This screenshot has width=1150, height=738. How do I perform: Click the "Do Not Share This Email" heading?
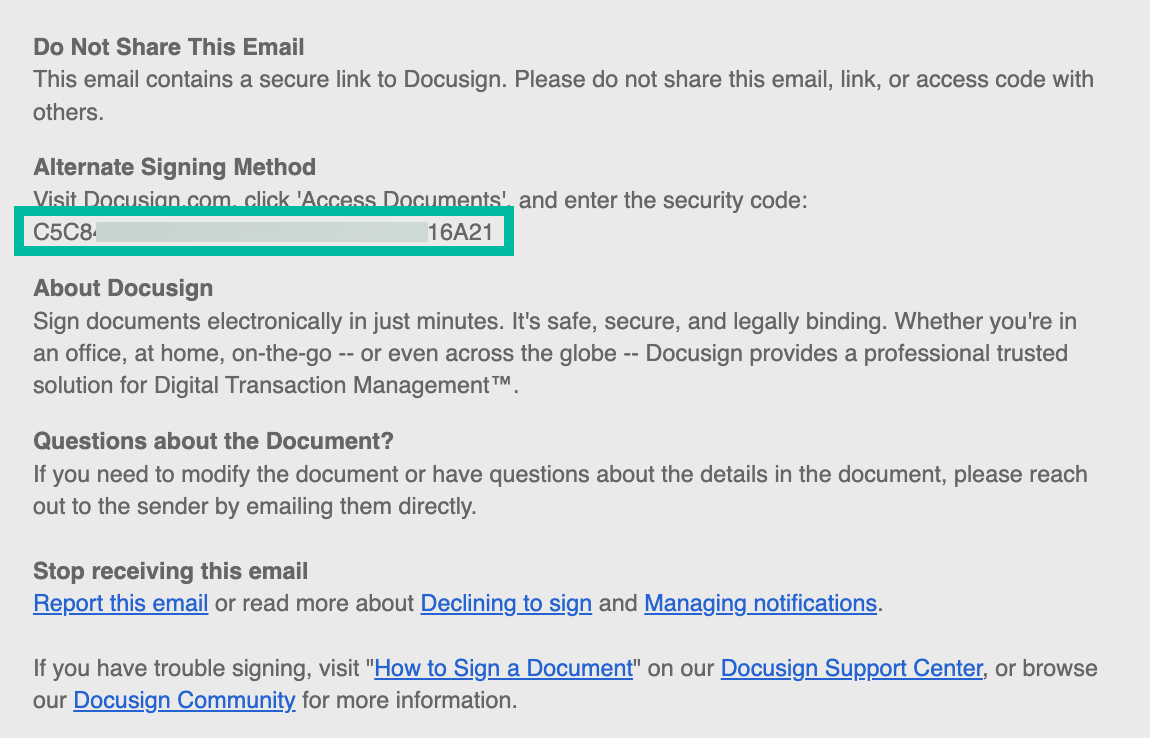click(169, 47)
